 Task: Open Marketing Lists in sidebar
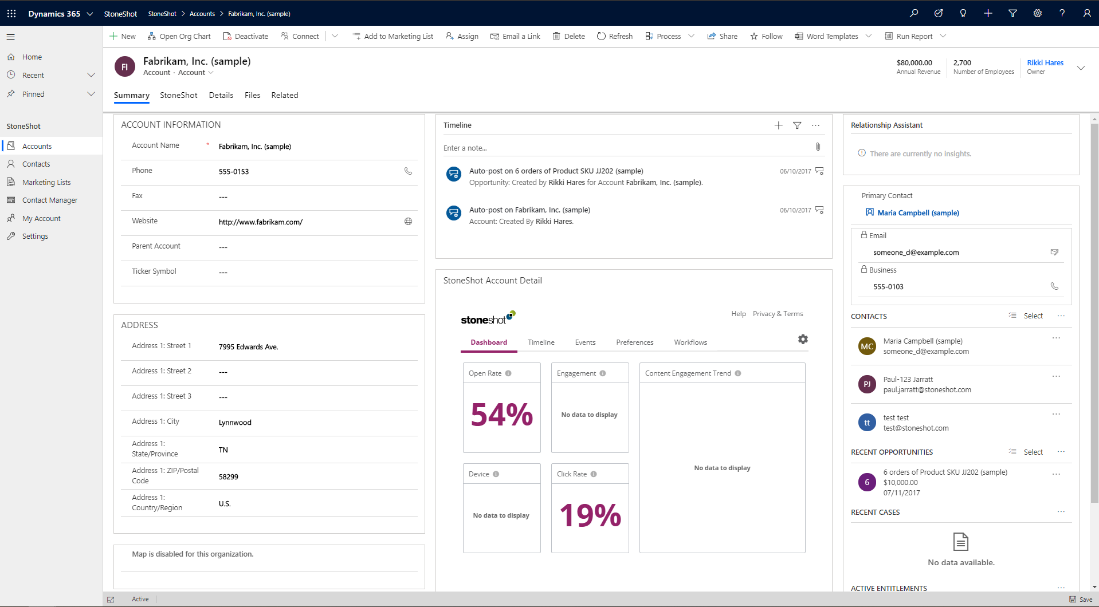pyautogui.click(x=46, y=182)
